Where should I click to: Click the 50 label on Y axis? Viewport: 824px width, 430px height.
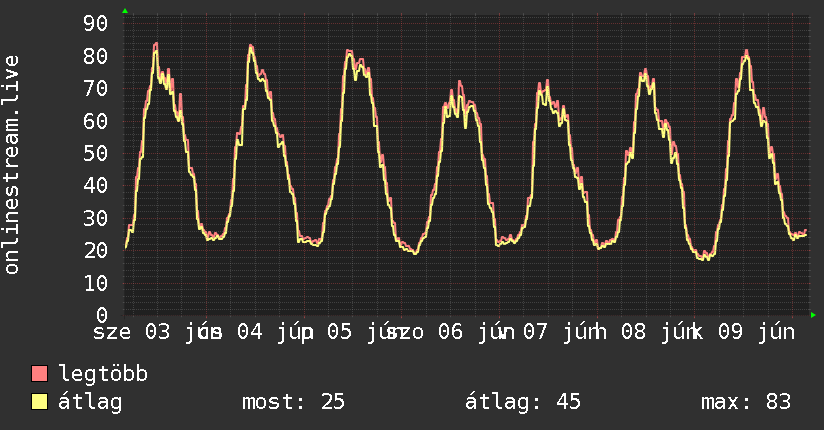click(96, 153)
